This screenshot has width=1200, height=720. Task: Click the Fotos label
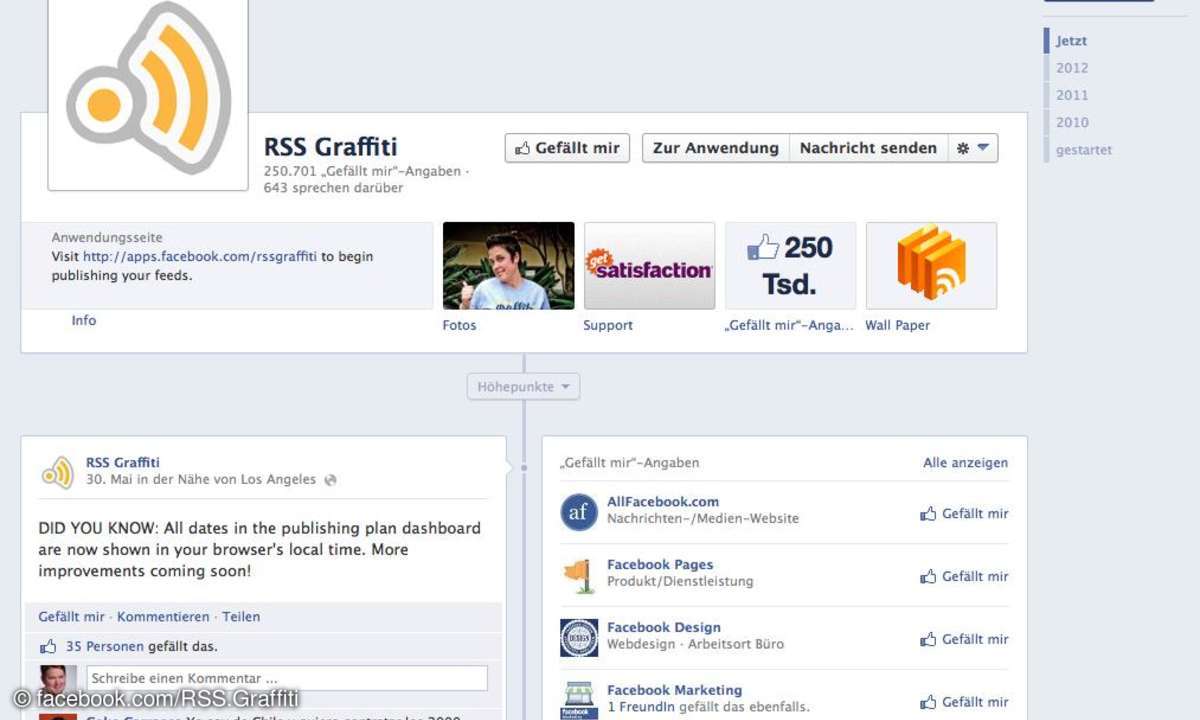[460, 326]
